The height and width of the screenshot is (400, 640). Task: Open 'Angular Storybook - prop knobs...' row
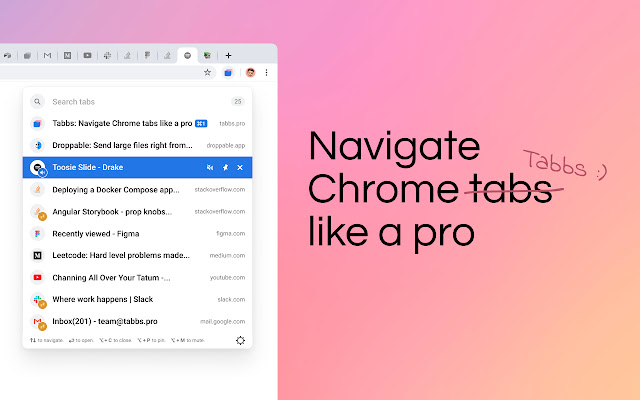[138, 212]
